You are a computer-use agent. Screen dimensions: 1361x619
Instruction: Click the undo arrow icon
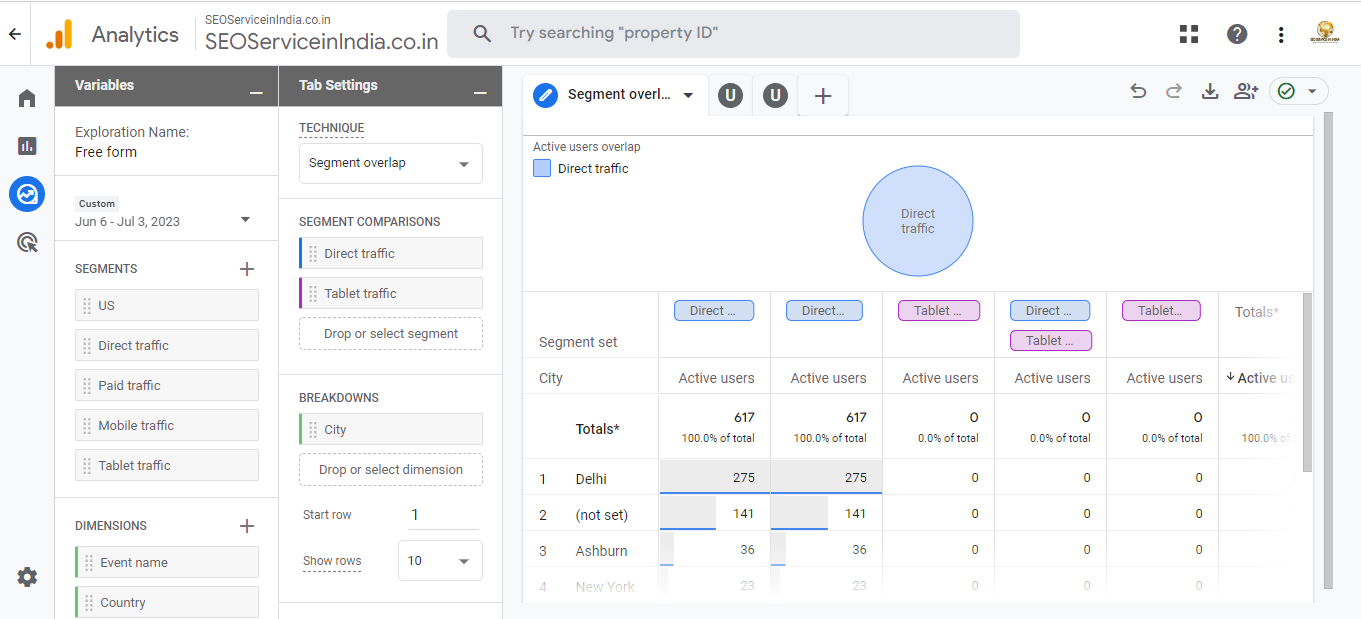(x=1138, y=92)
